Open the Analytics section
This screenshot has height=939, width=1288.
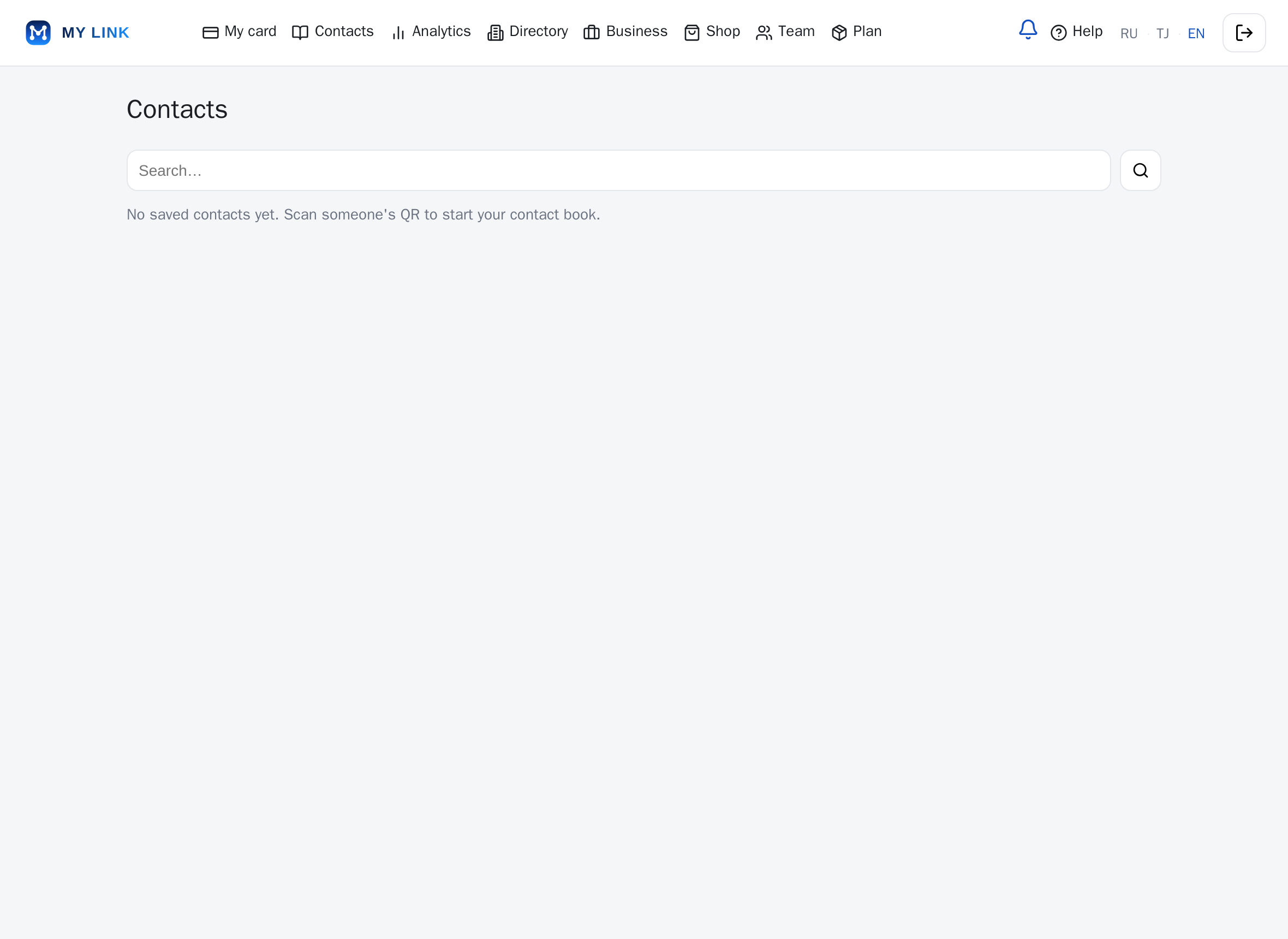pos(430,32)
